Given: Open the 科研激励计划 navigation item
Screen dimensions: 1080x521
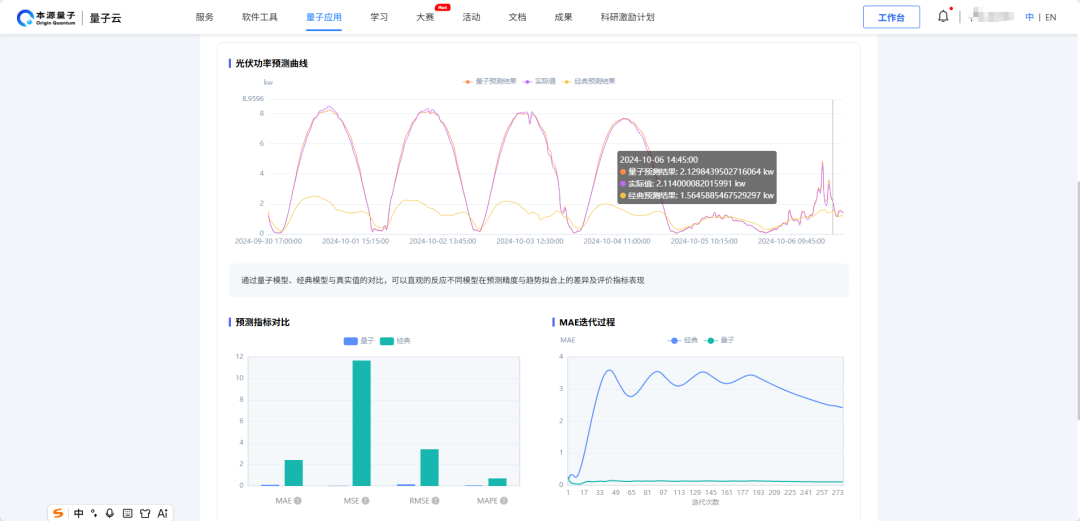Looking at the screenshot, I should coord(627,17).
